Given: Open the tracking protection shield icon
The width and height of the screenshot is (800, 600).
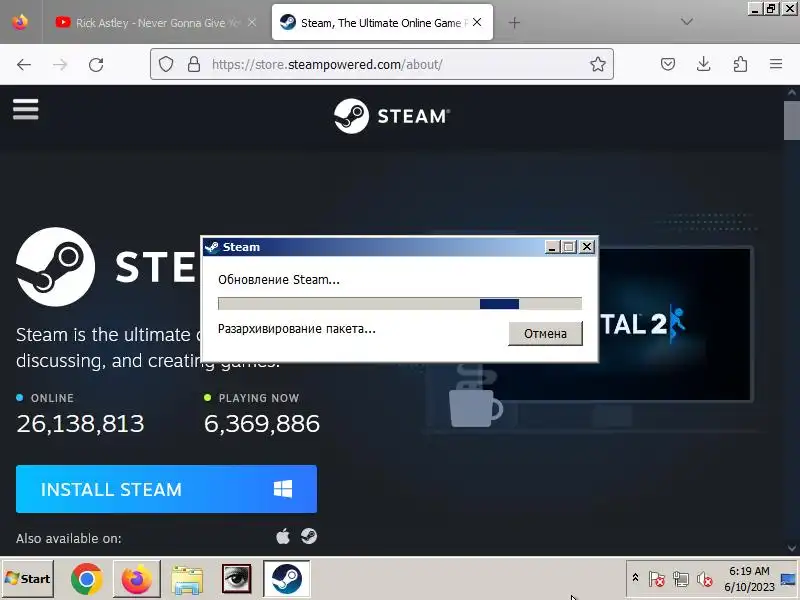Looking at the screenshot, I should (x=166, y=64).
